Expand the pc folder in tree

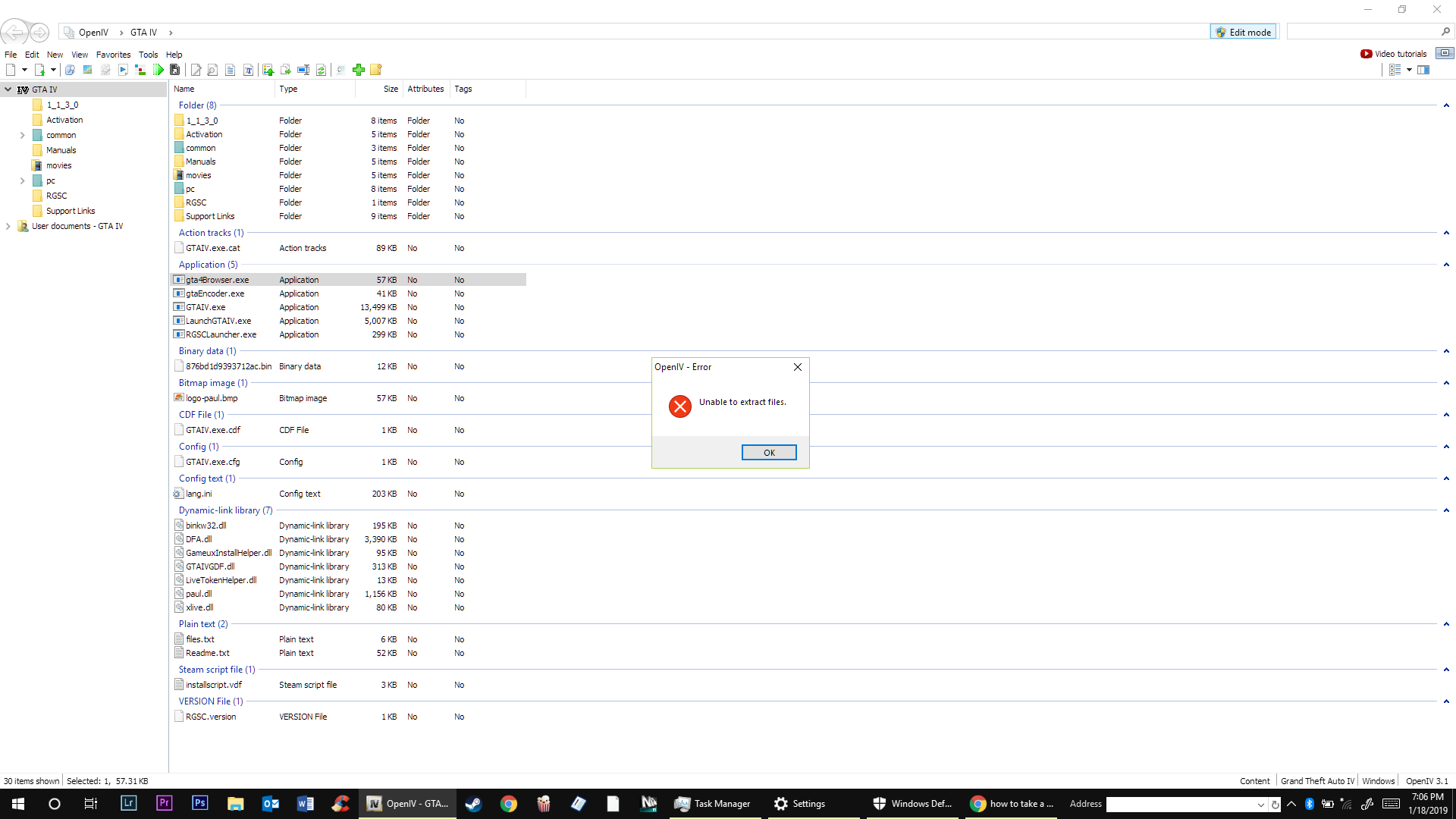tap(22, 180)
